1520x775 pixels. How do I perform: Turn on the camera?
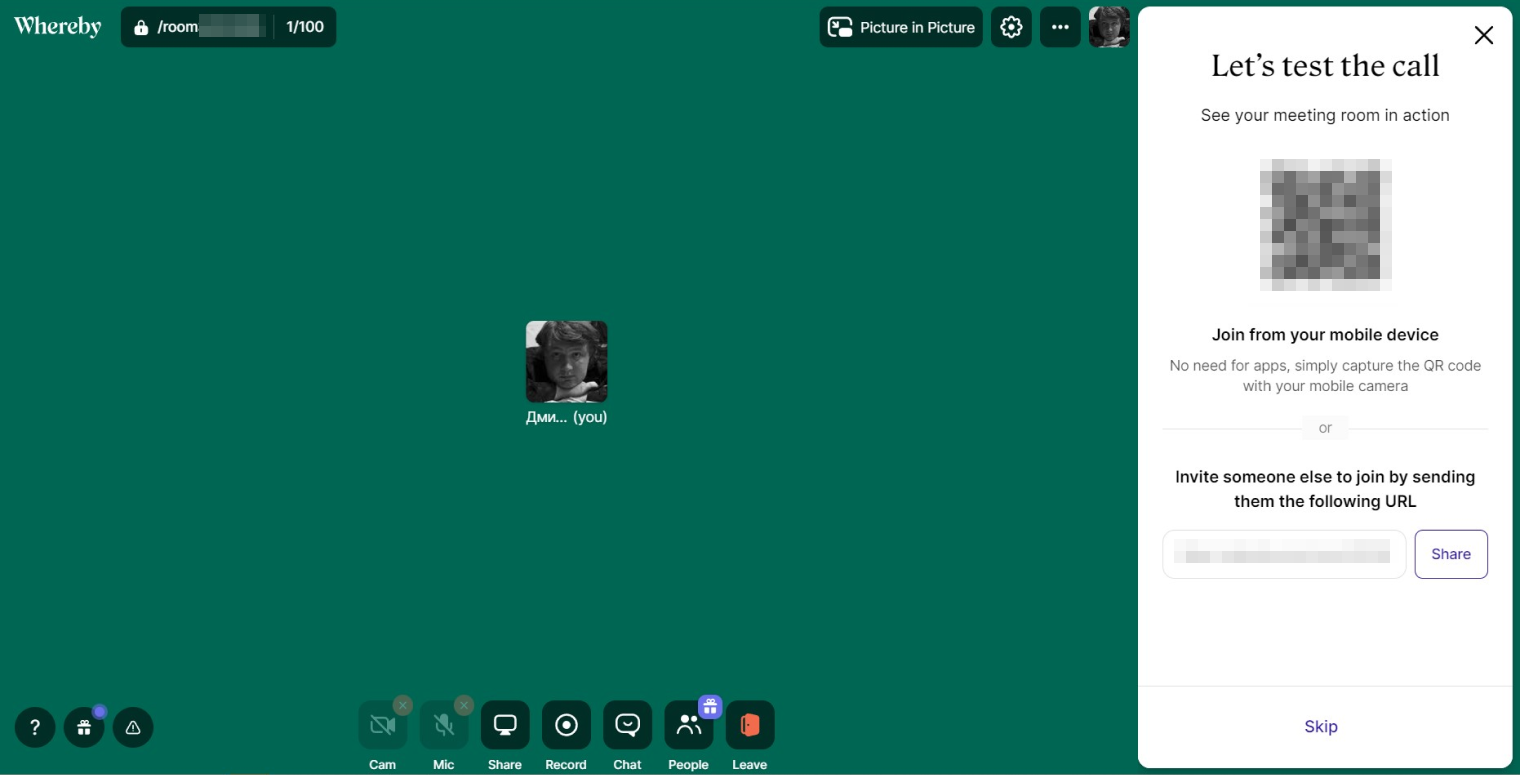383,725
